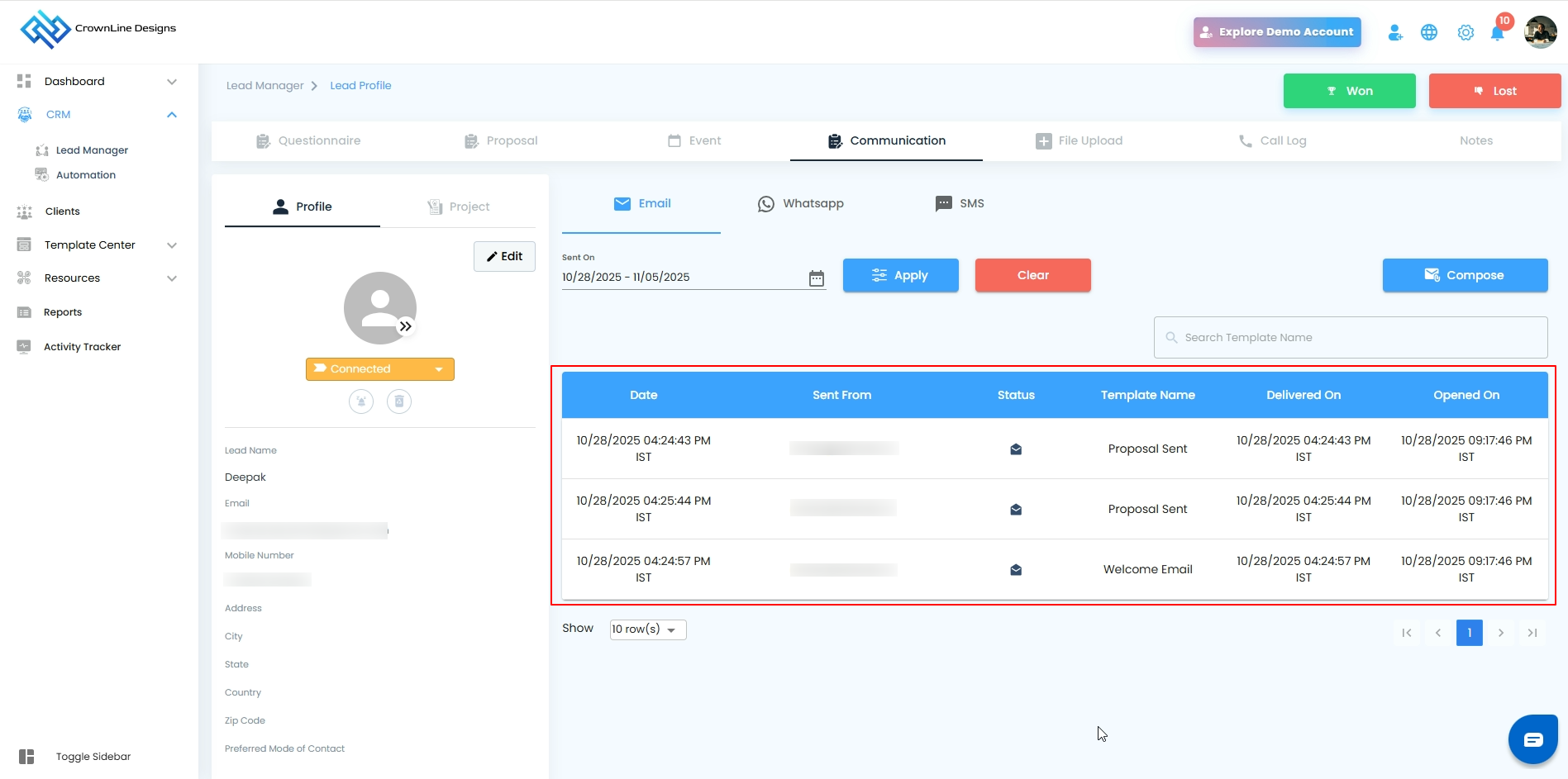Collapse the CRM menu chevron
This screenshot has width=1568, height=779.
click(x=172, y=115)
